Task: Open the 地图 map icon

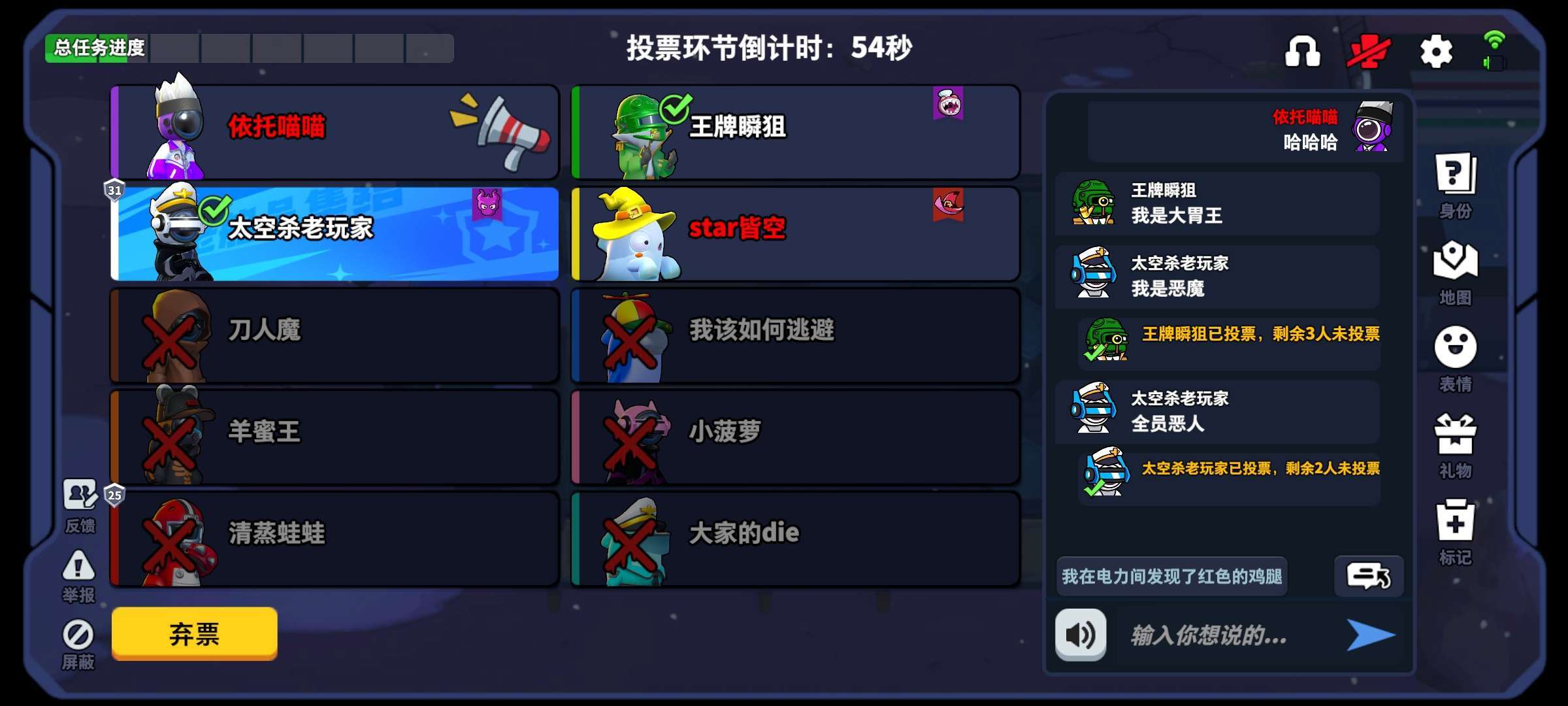Action: [x=1456, y=272]
